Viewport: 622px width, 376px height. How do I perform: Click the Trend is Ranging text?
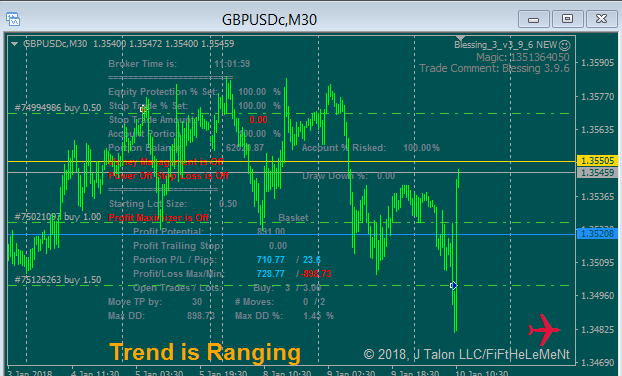205,352
